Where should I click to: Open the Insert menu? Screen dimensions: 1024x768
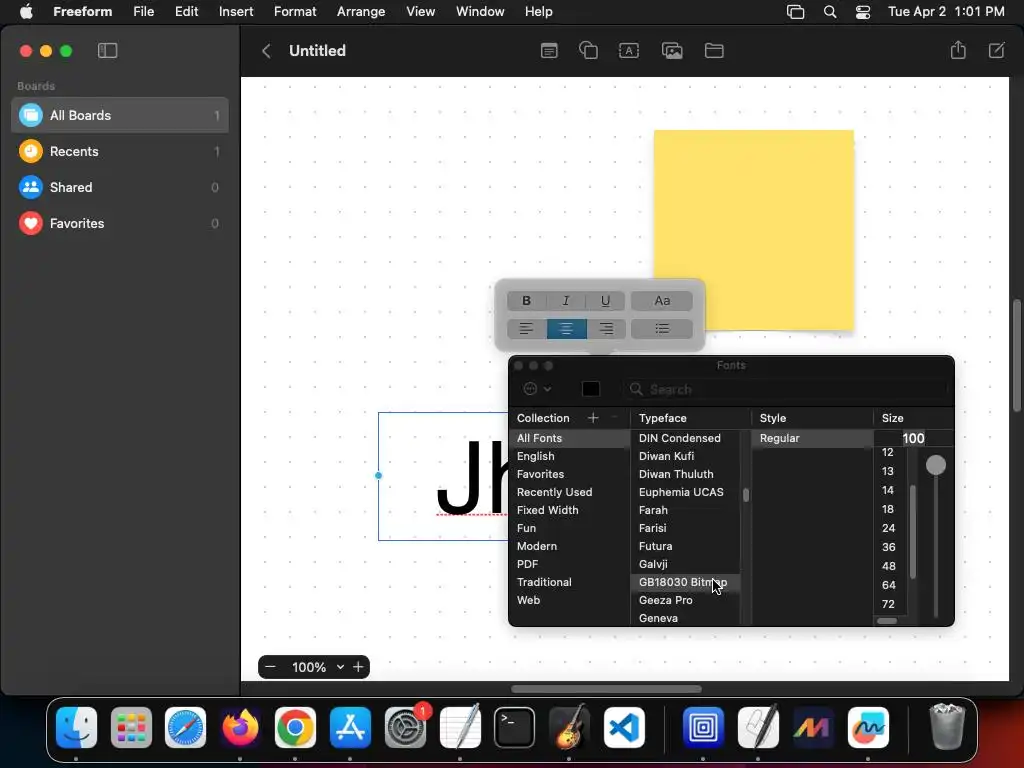tap(236, 11)
